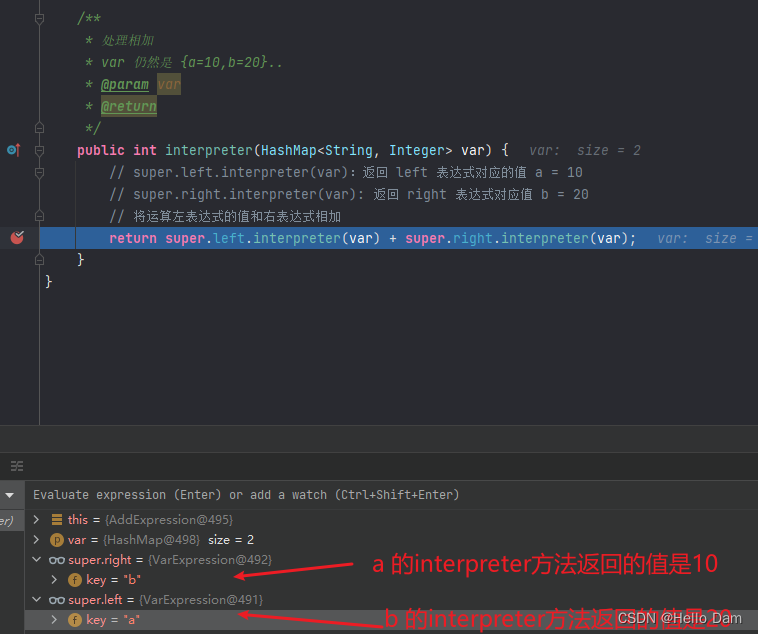Collapse the super.right watch node
758x634 pixels.
pyautogui.click(x=36, y=560)
